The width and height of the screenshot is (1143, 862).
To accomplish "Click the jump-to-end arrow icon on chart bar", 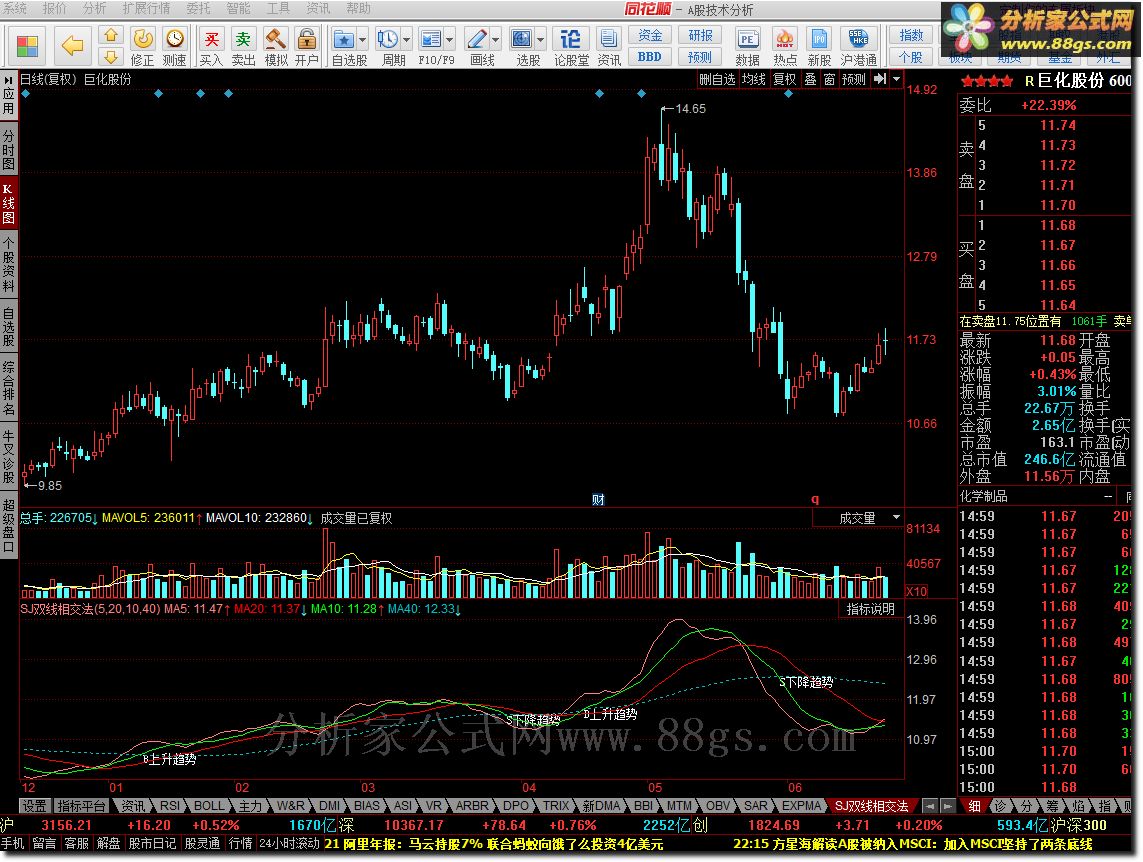I will point(880,79).
